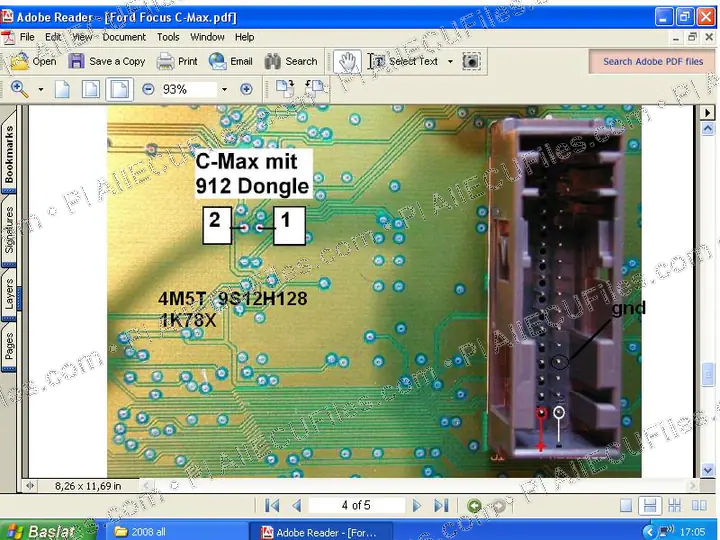The image size is (720, 540).
Task: Open the View menu
Action: point(82,37)
